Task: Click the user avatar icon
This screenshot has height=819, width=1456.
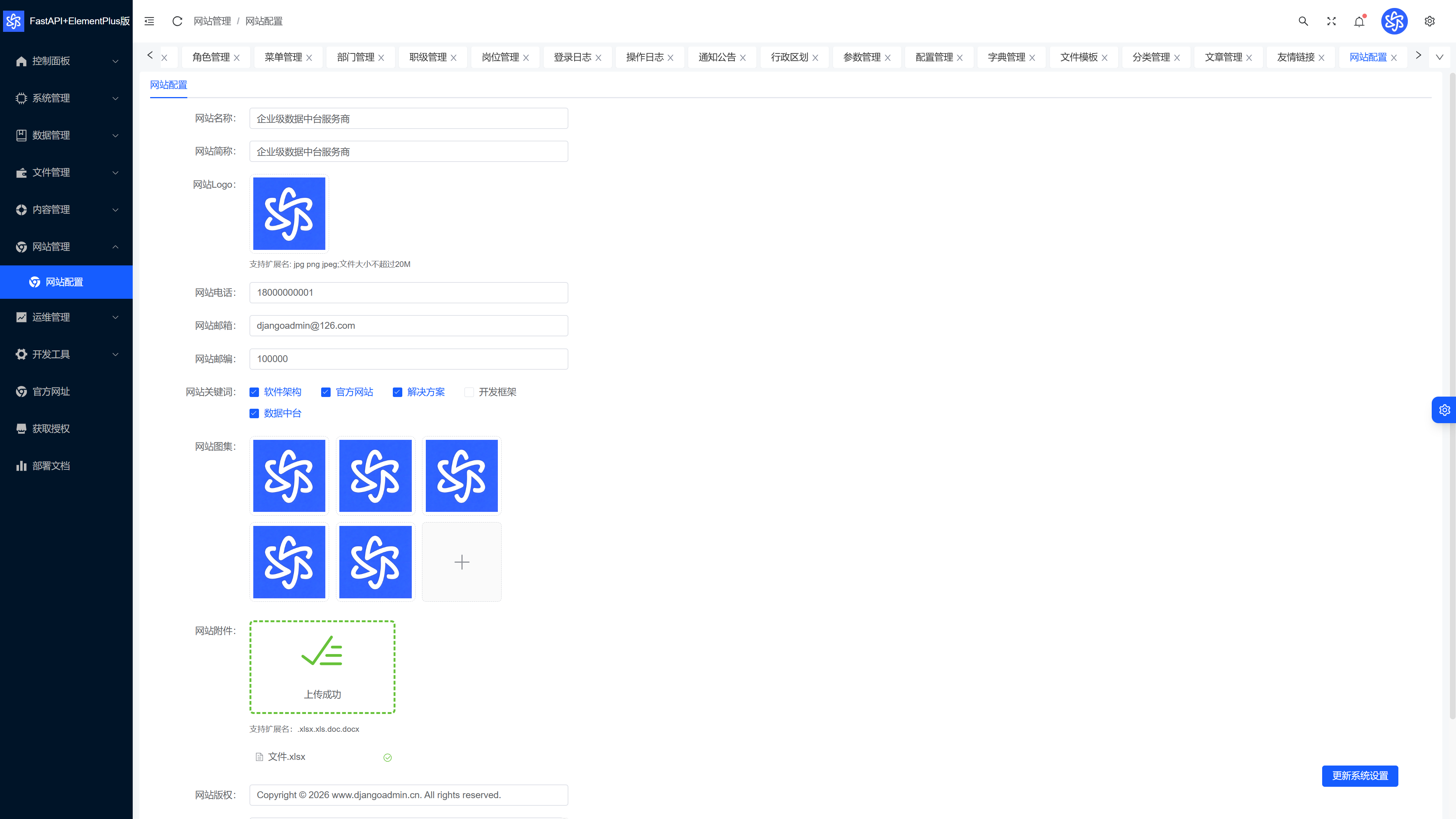Action: tap(1395, 21)
